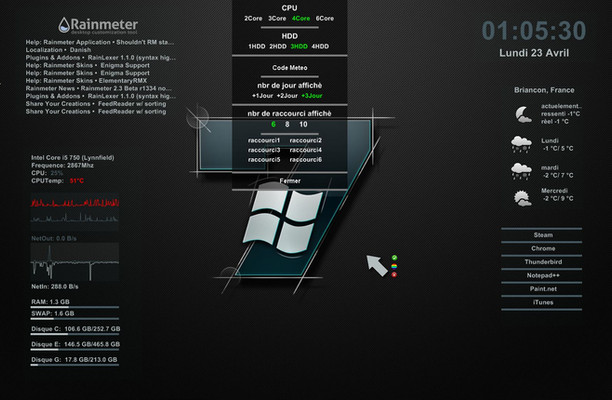Launch Thunderbird shortcut
The height and width of the screenshot is (400, 612).
(x=542, y=262)
